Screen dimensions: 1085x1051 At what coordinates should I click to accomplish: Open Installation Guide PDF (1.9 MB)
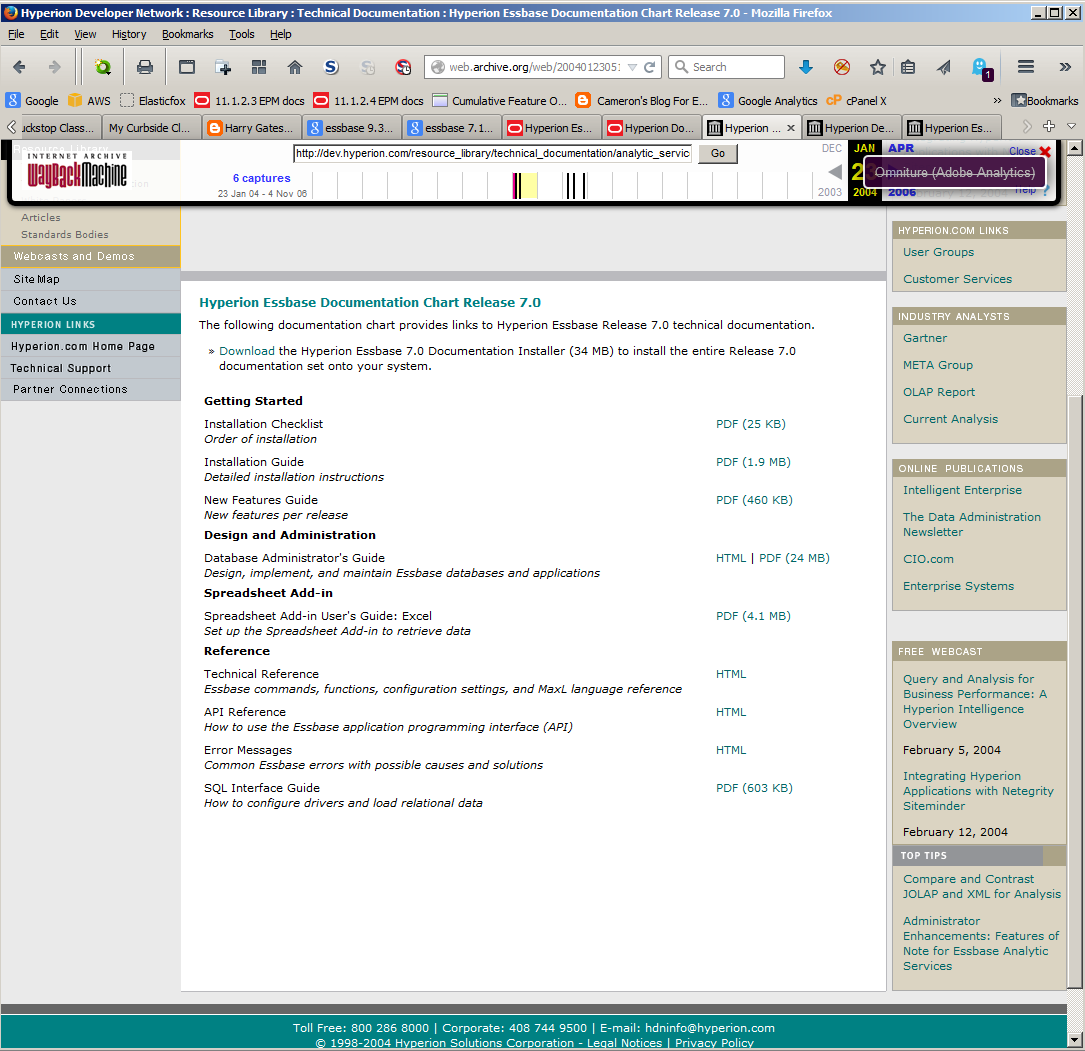click(753, 461)
